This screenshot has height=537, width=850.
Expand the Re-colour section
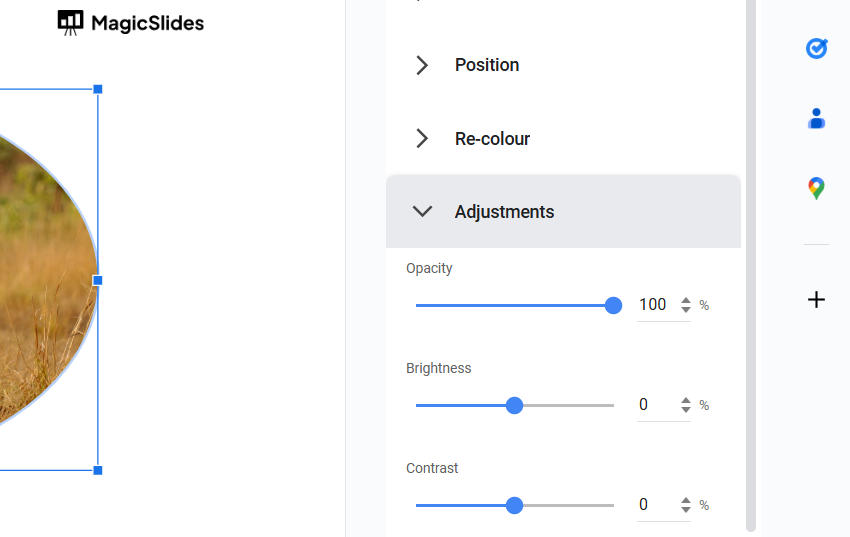422,139
